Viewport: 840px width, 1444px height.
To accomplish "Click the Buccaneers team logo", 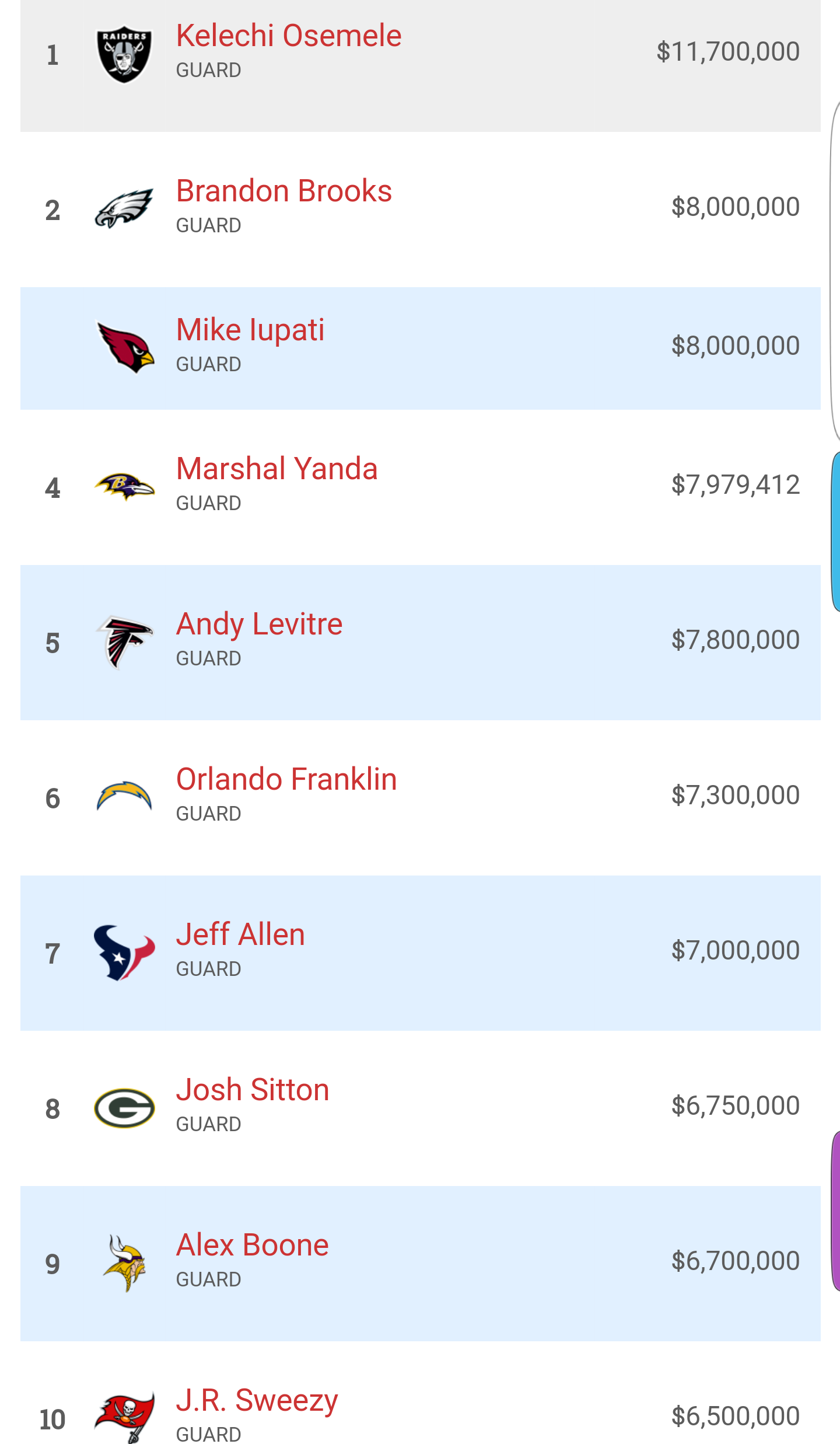I will pyautogui.click(x=124, y=1417).
